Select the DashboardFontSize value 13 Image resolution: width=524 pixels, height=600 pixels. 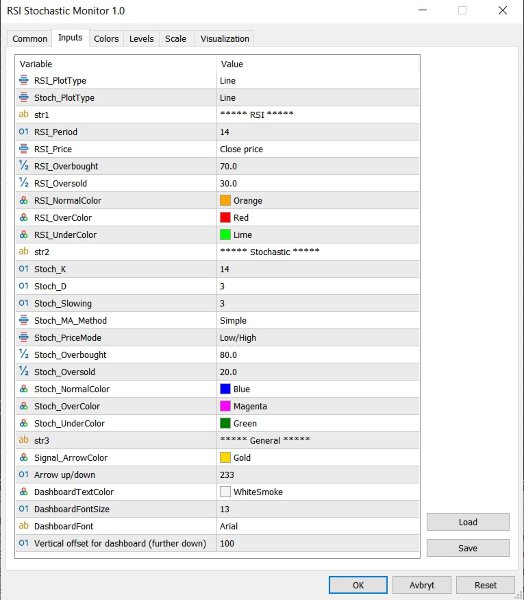pyautogui.click(x=318, y=509)
